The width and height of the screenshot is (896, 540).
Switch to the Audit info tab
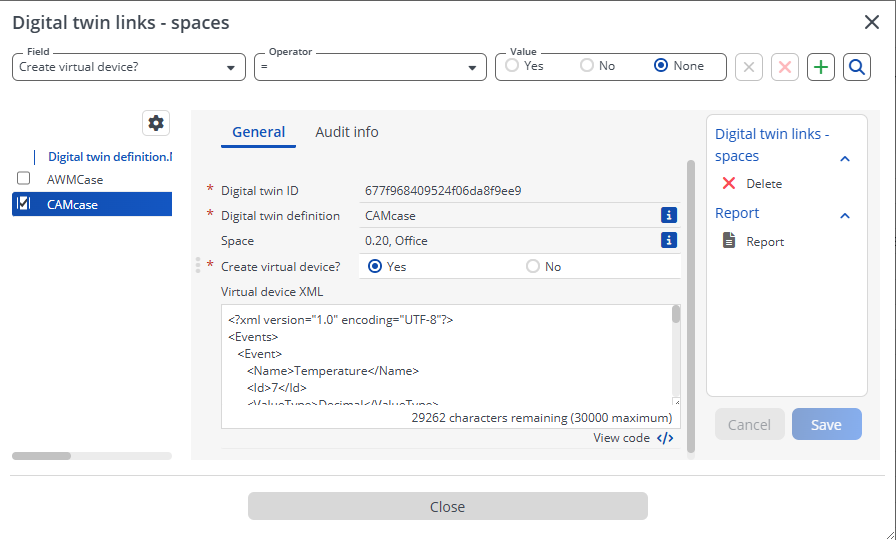pyautogui.click(x=347, y=132)
